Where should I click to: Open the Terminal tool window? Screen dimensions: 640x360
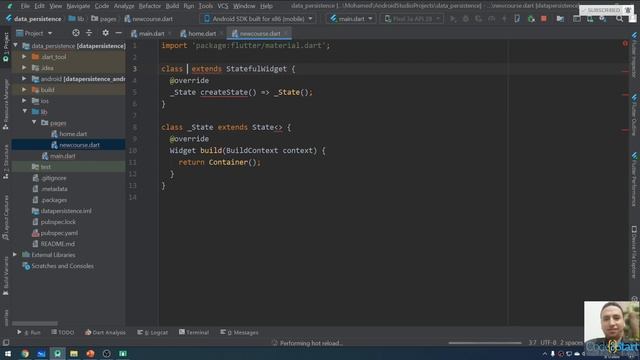pos(194,333)
